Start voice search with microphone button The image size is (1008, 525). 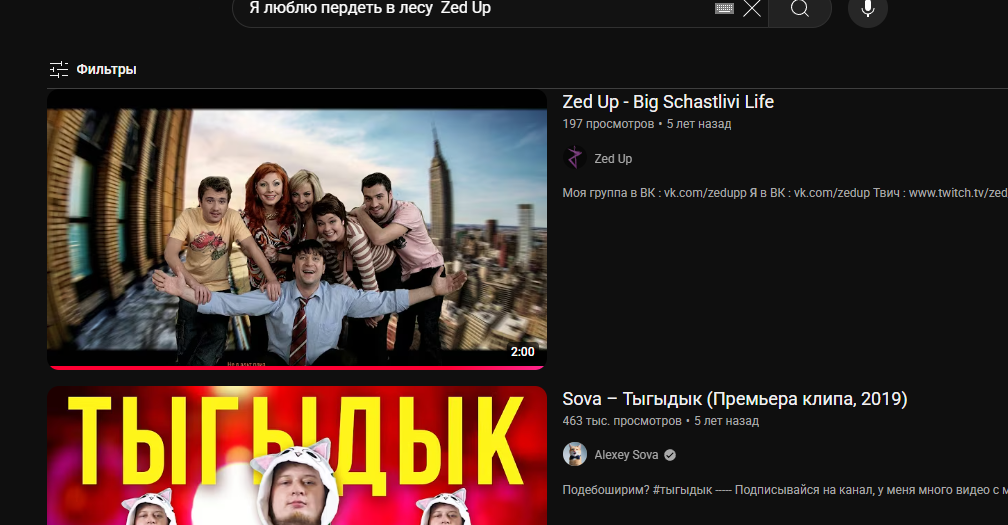pos(868,9)
